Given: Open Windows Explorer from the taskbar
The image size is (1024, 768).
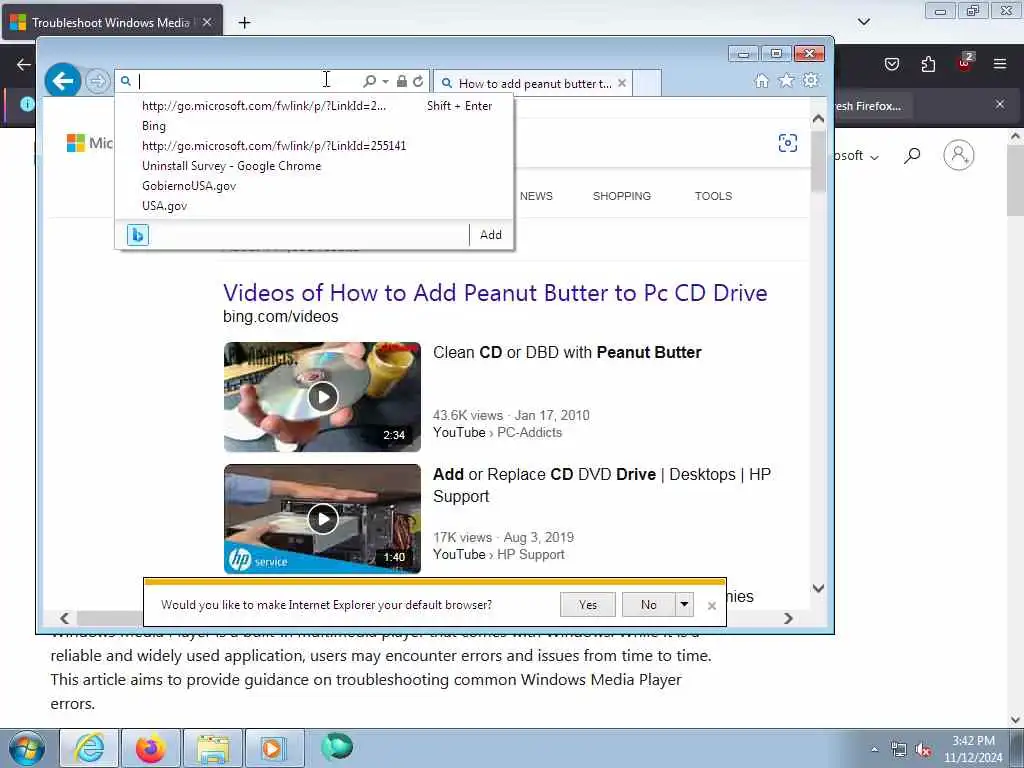Looking at the screenshot, I should point(212,748).
